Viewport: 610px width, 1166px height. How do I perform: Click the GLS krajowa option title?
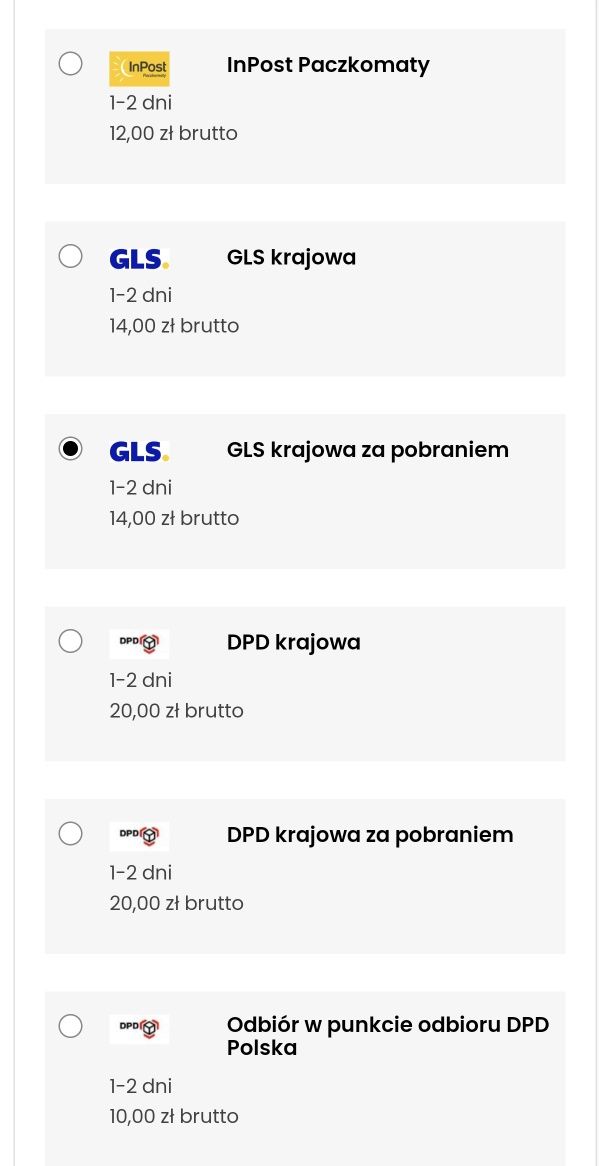coord(292,258)
